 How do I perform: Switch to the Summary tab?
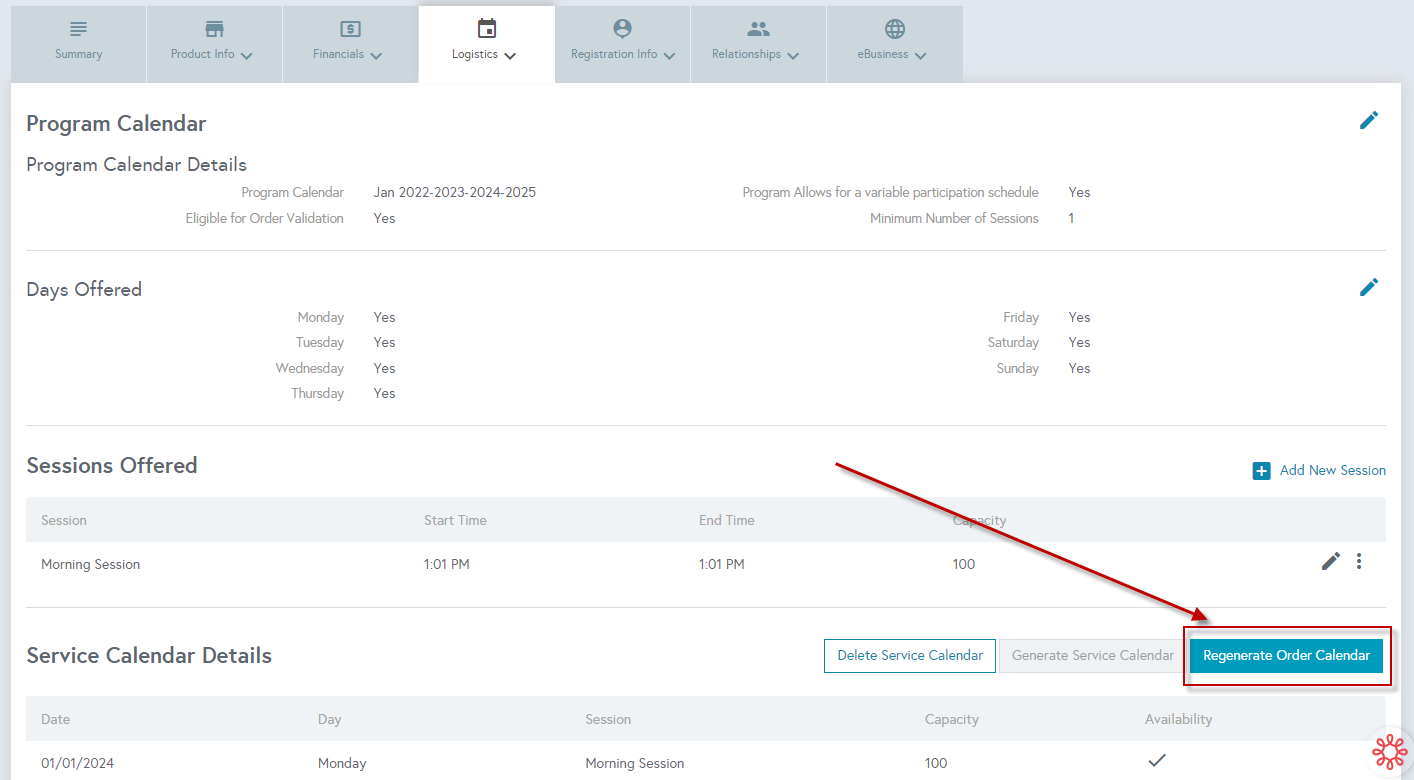pos(78,44)
